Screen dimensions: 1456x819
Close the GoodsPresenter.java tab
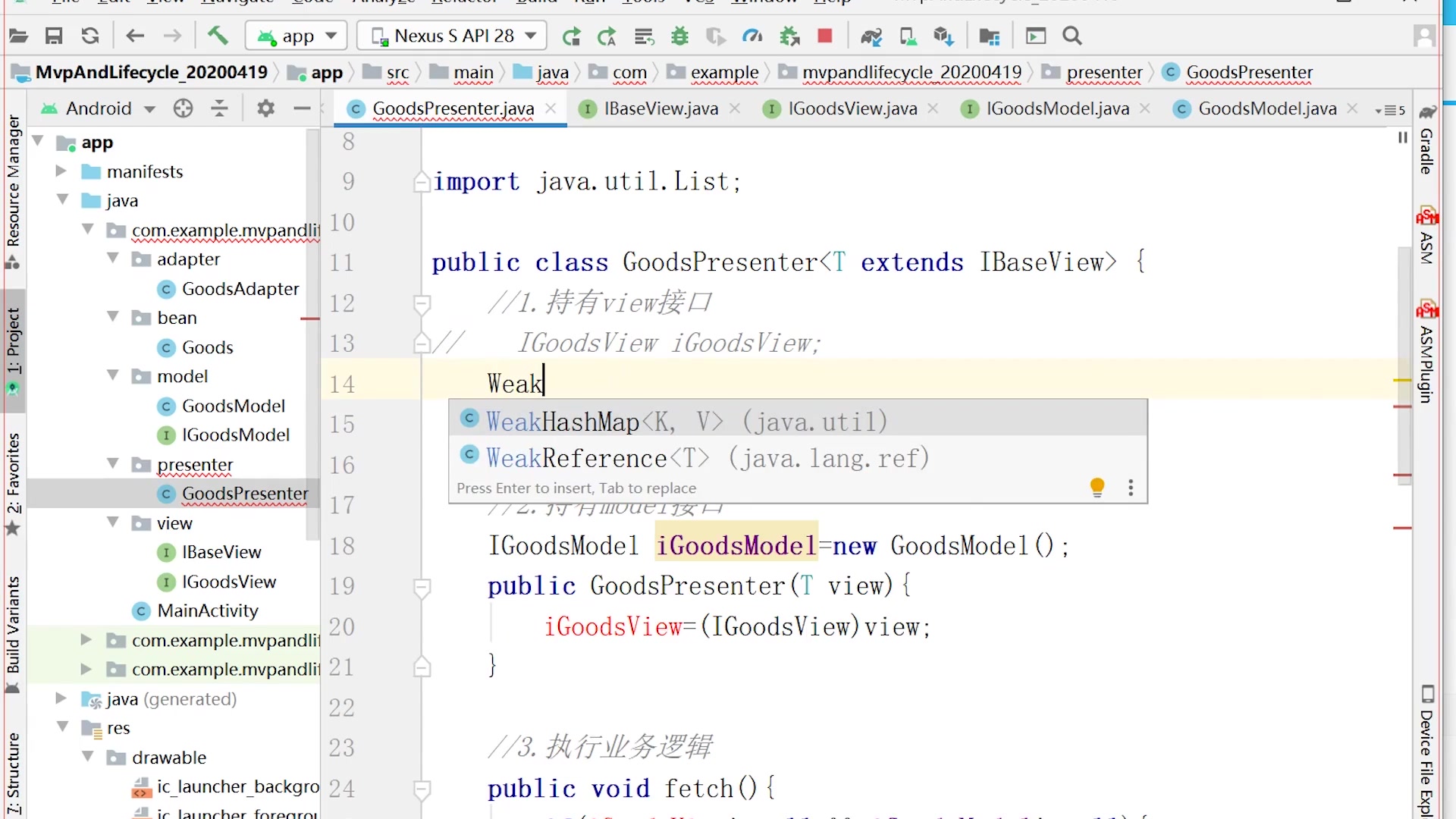click(x=551, y=108)
